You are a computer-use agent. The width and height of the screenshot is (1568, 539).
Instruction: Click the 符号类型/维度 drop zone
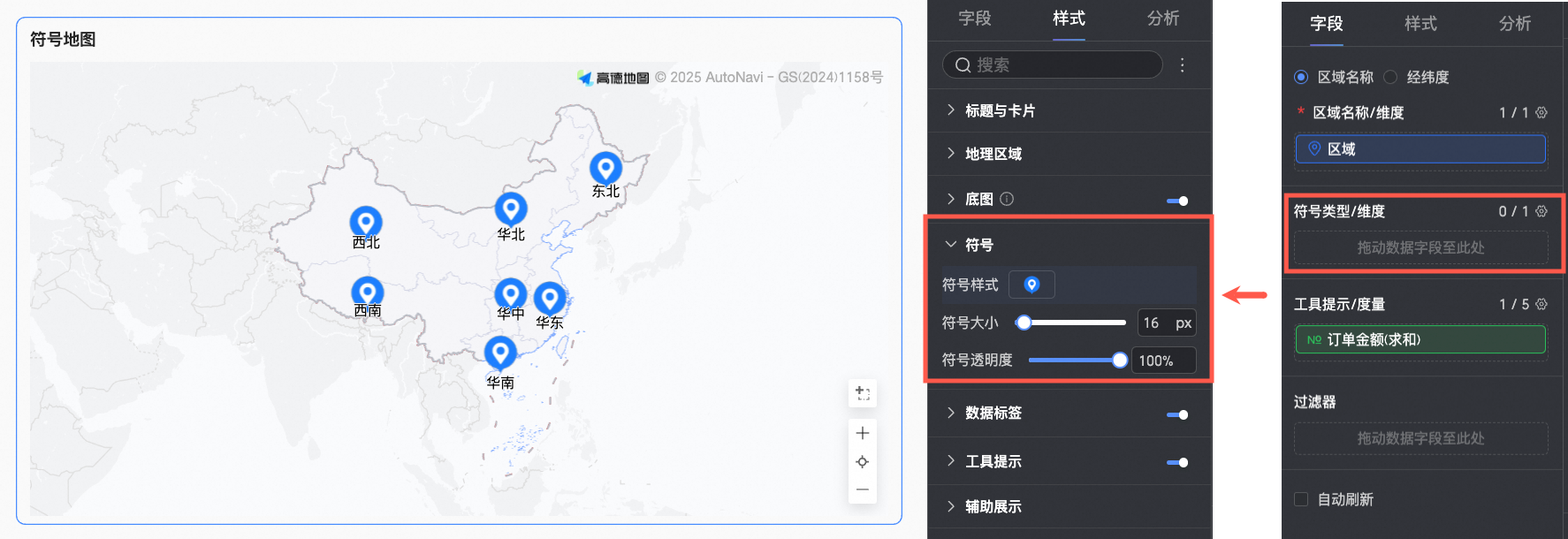tap(1420, 247)
